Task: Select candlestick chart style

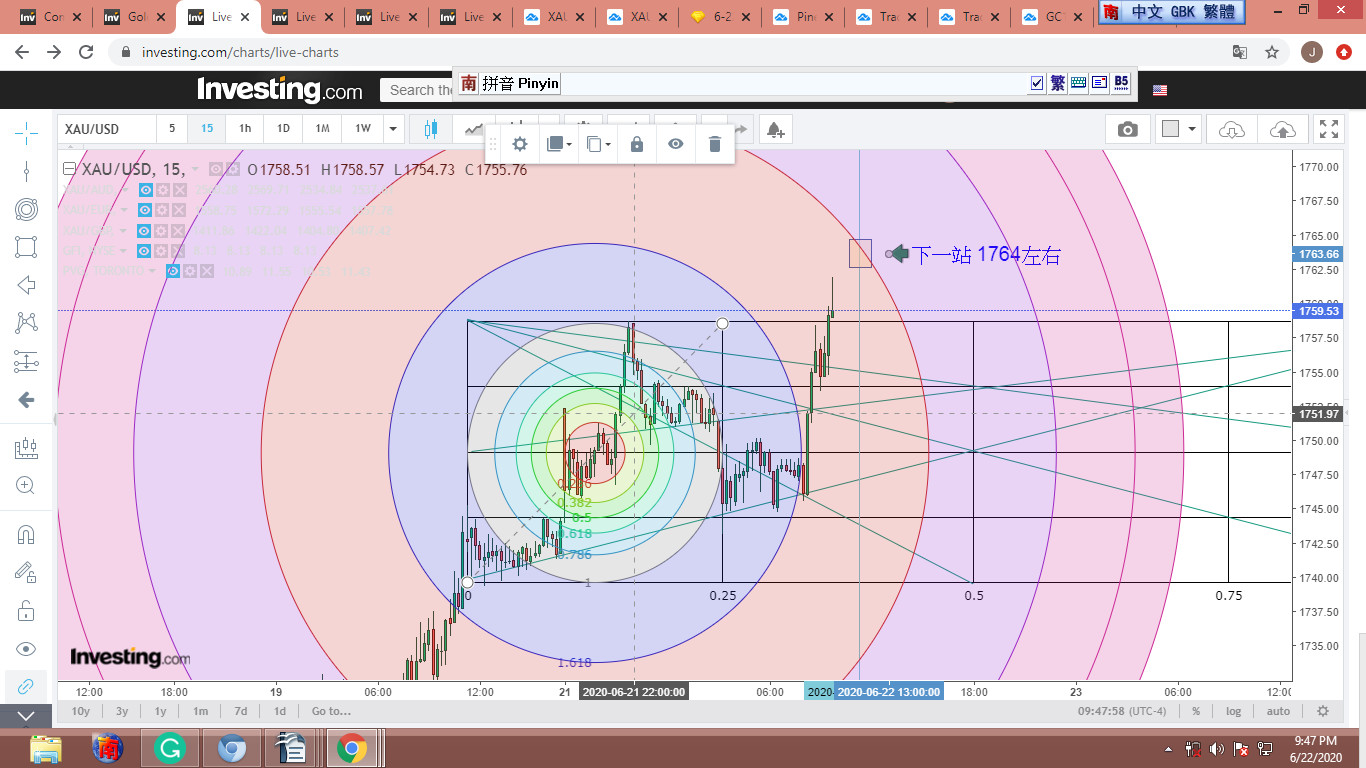Action: coord(432,129)
